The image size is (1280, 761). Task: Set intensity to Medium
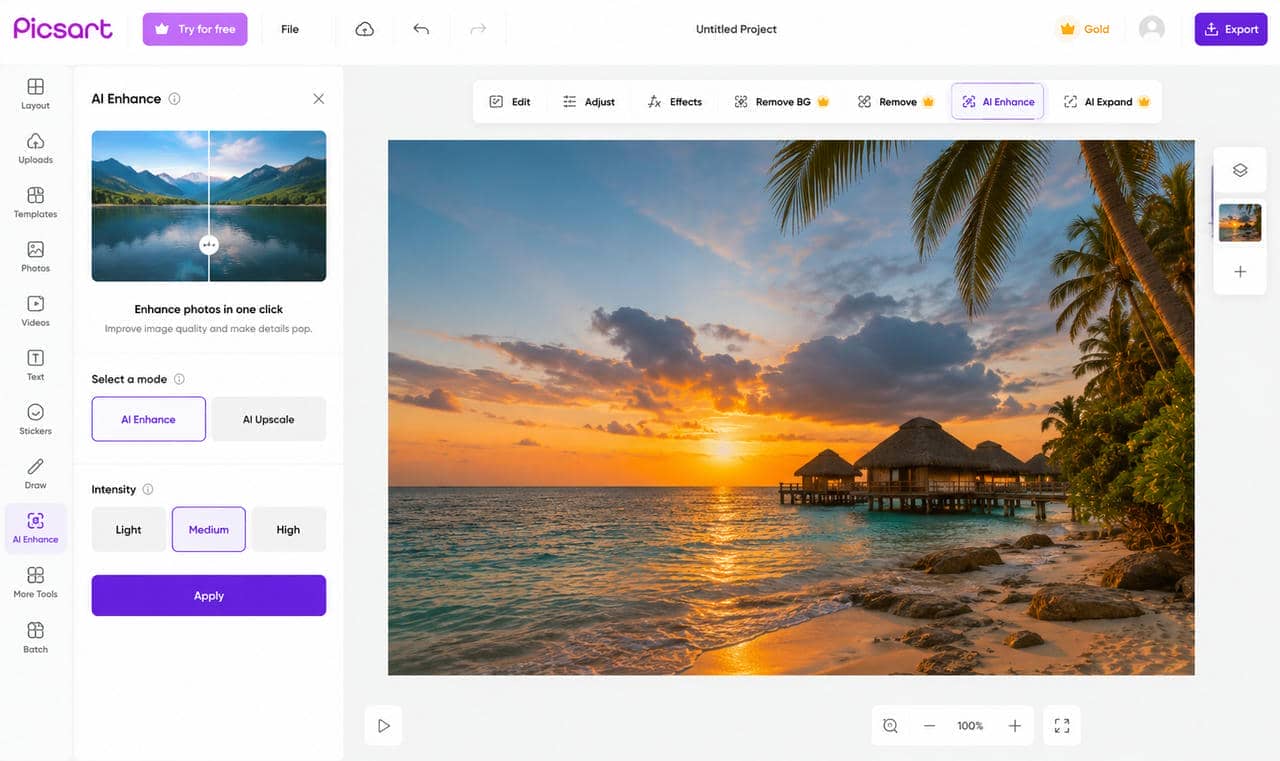pos(209,529)
